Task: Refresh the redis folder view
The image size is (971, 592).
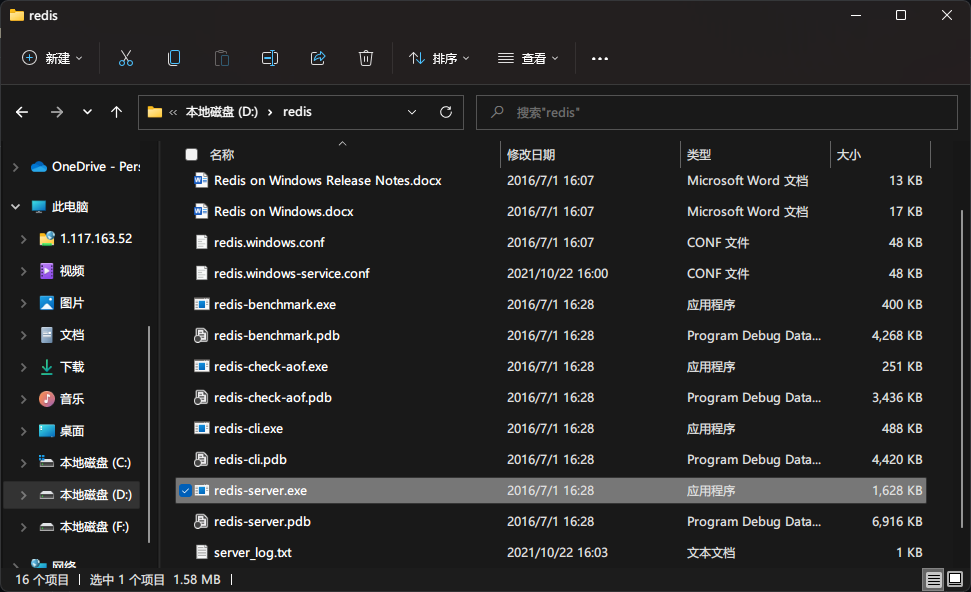Action: (x=446, y=112)
